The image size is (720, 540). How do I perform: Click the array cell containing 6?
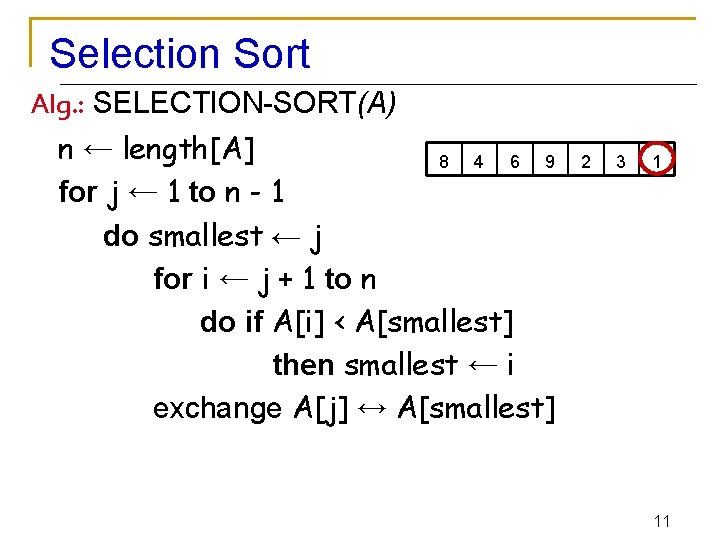(514, 160)
